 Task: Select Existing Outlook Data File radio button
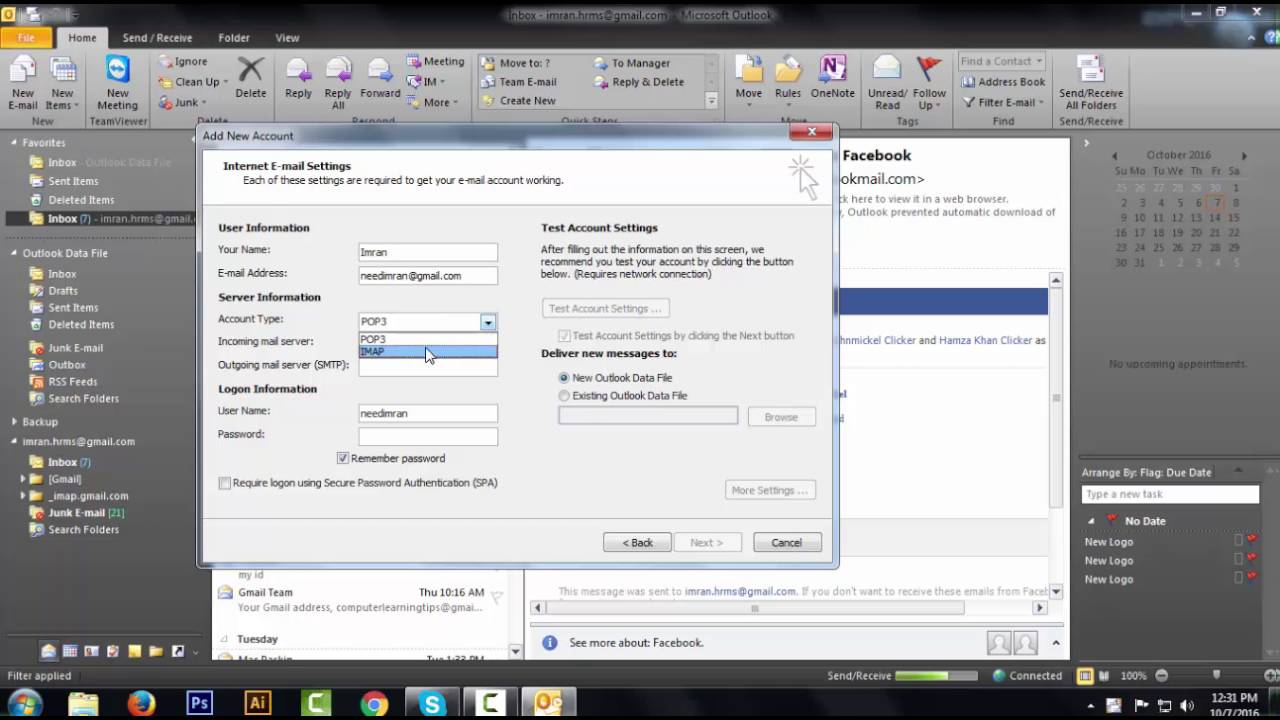pos(564,396)
